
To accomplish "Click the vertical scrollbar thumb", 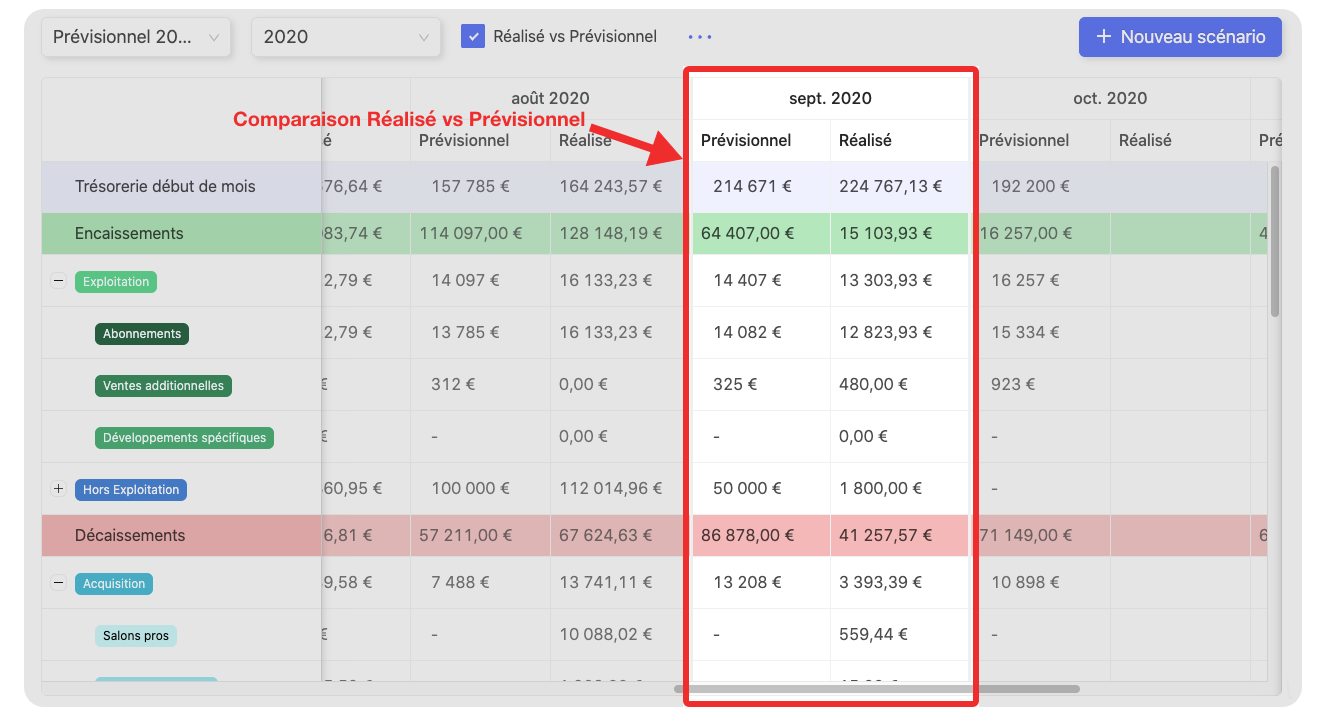I will pos(1275,241).
